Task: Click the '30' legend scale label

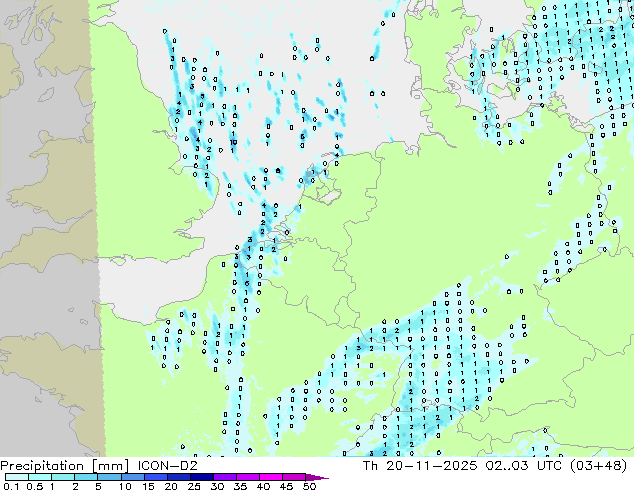Action: point(217,486)
